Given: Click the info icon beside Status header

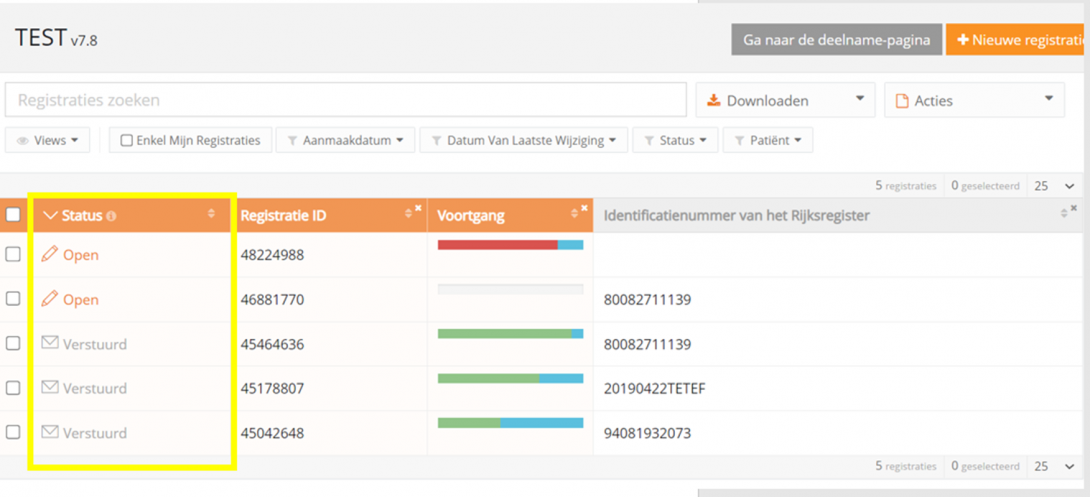Looking at the screenshot, I should 111,216.
